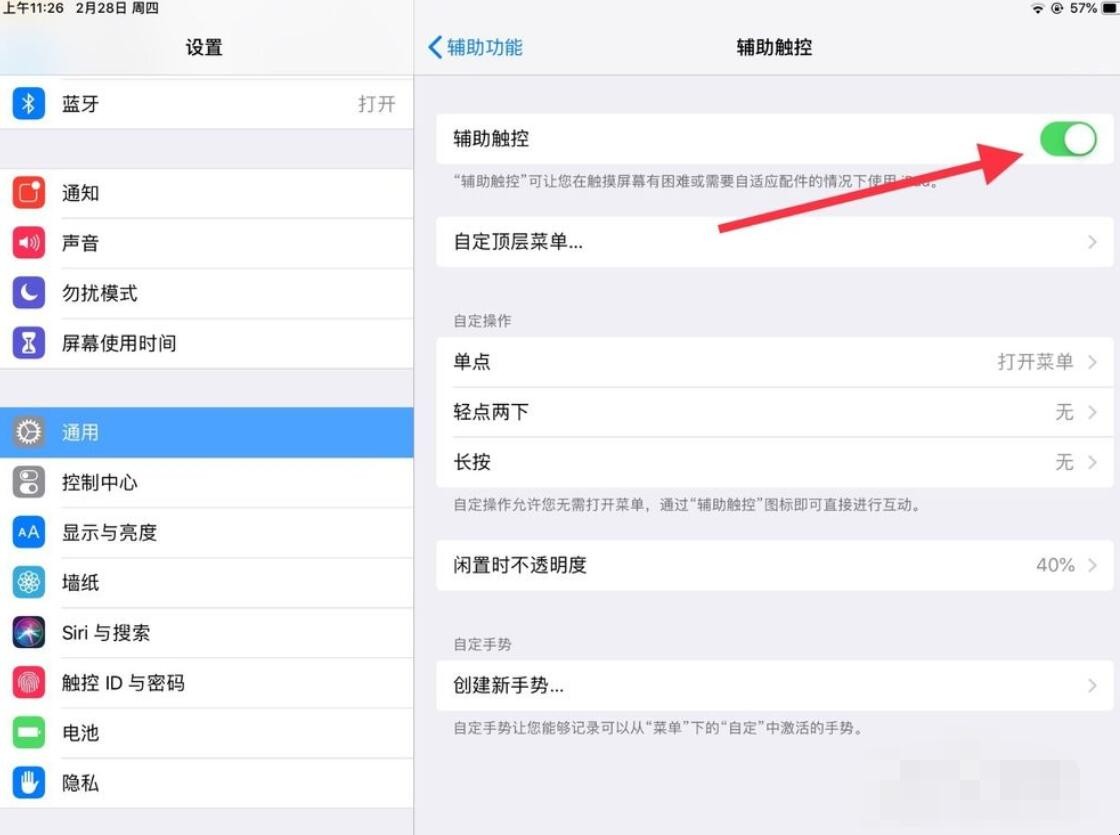
Task: Tap the battery indicator in status bar
Action: pos(1111,9)
